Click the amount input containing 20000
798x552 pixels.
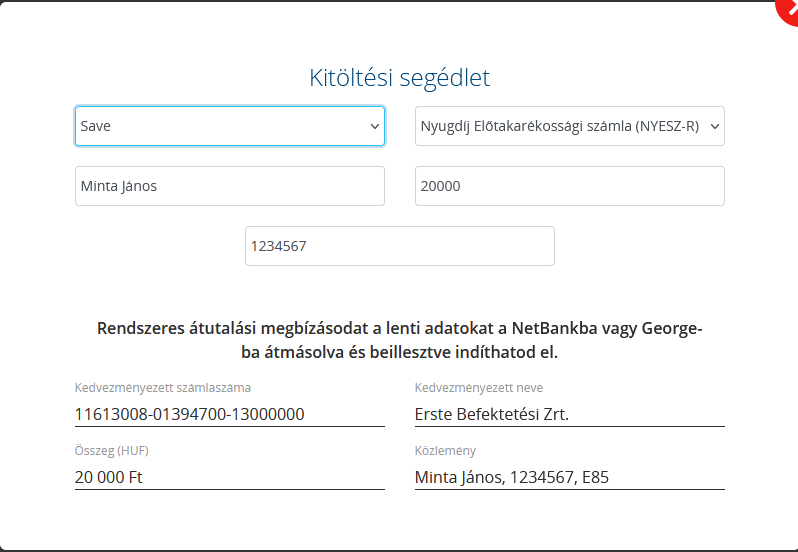(569, 186)
